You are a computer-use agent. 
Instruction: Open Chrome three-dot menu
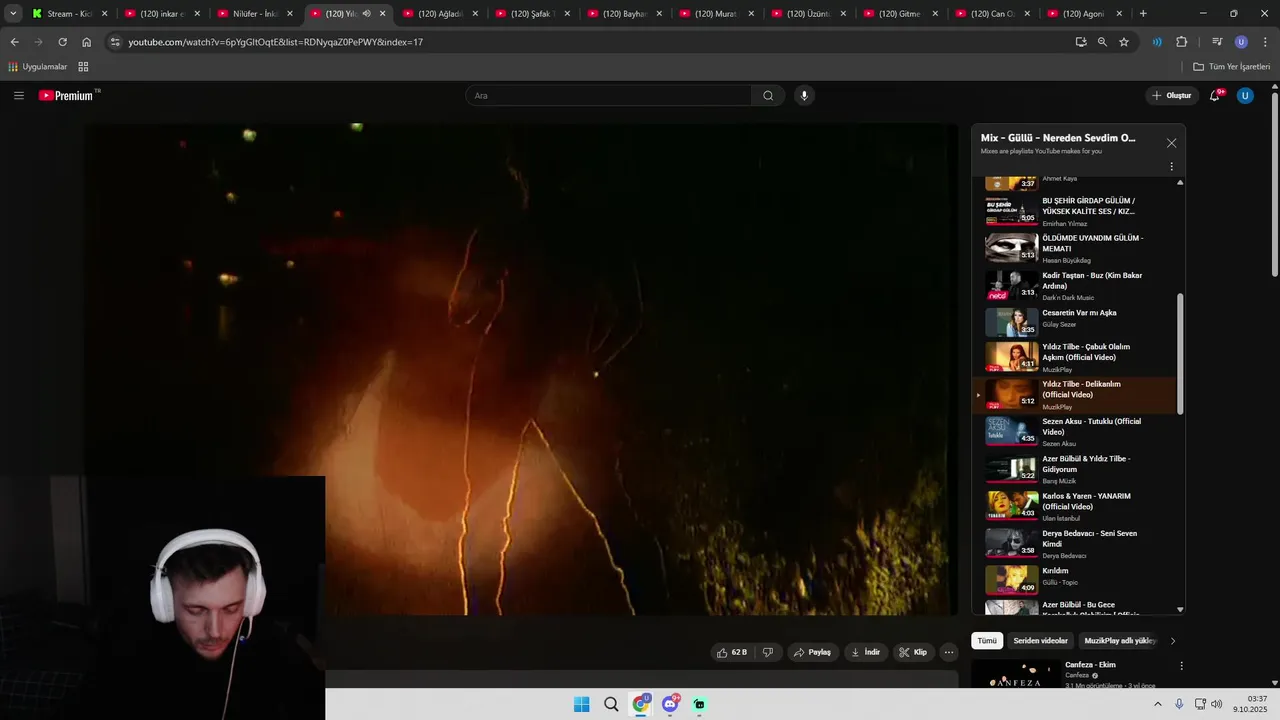pyautogui.click(x=1264, y=42)
